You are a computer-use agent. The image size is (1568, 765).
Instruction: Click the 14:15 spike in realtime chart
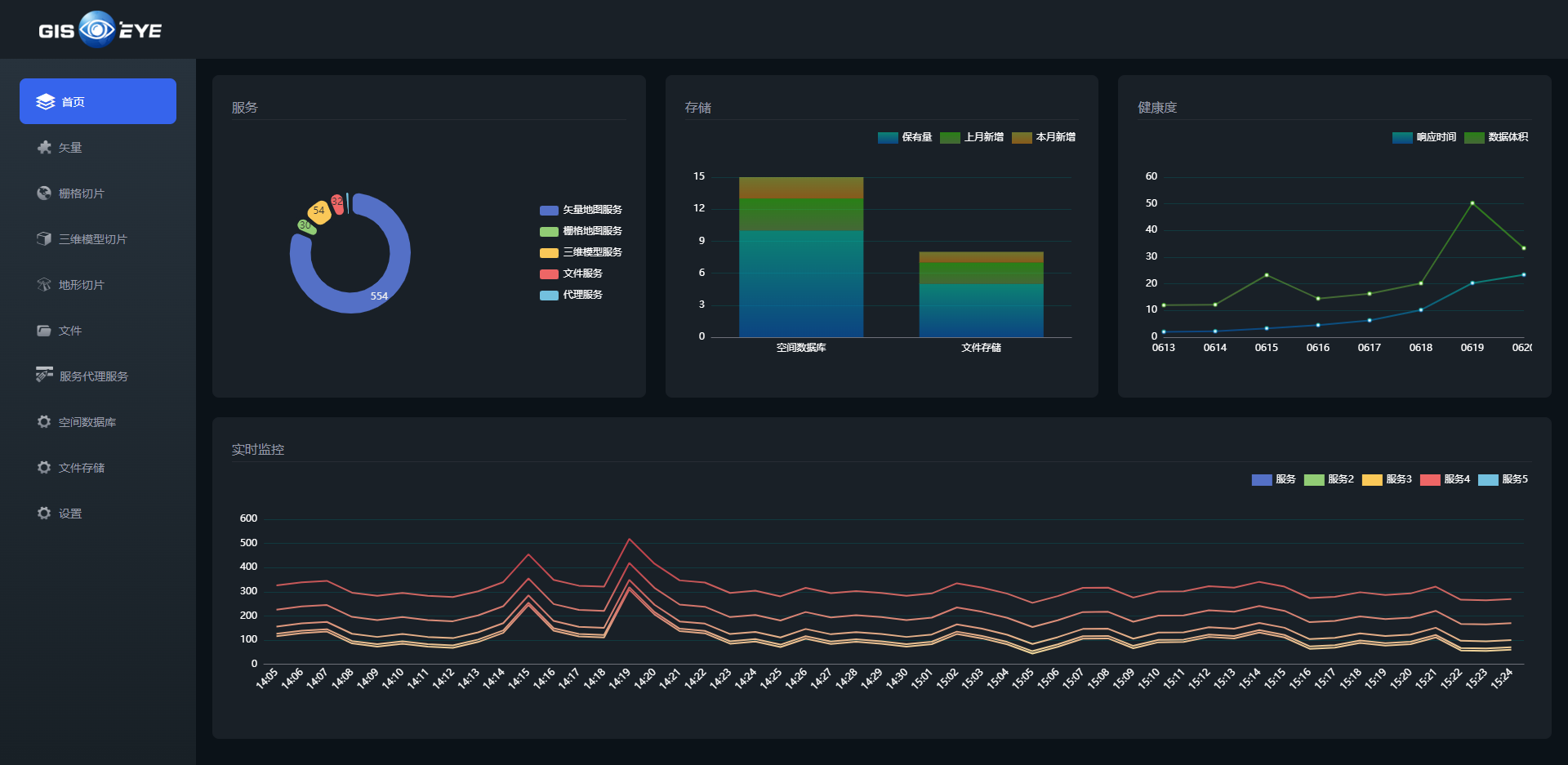coord(528,554)
